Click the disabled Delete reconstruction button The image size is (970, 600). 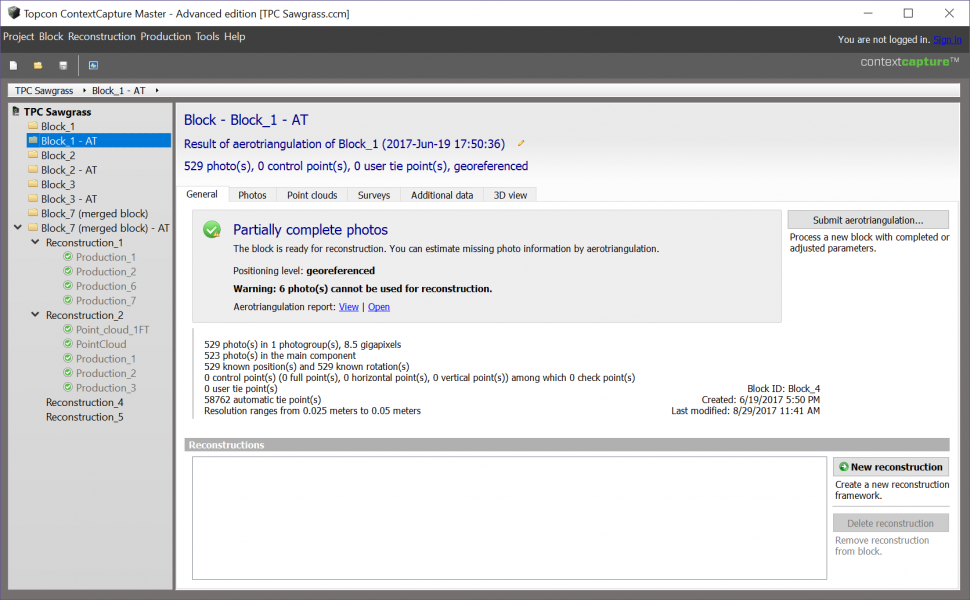click(891, 523)
